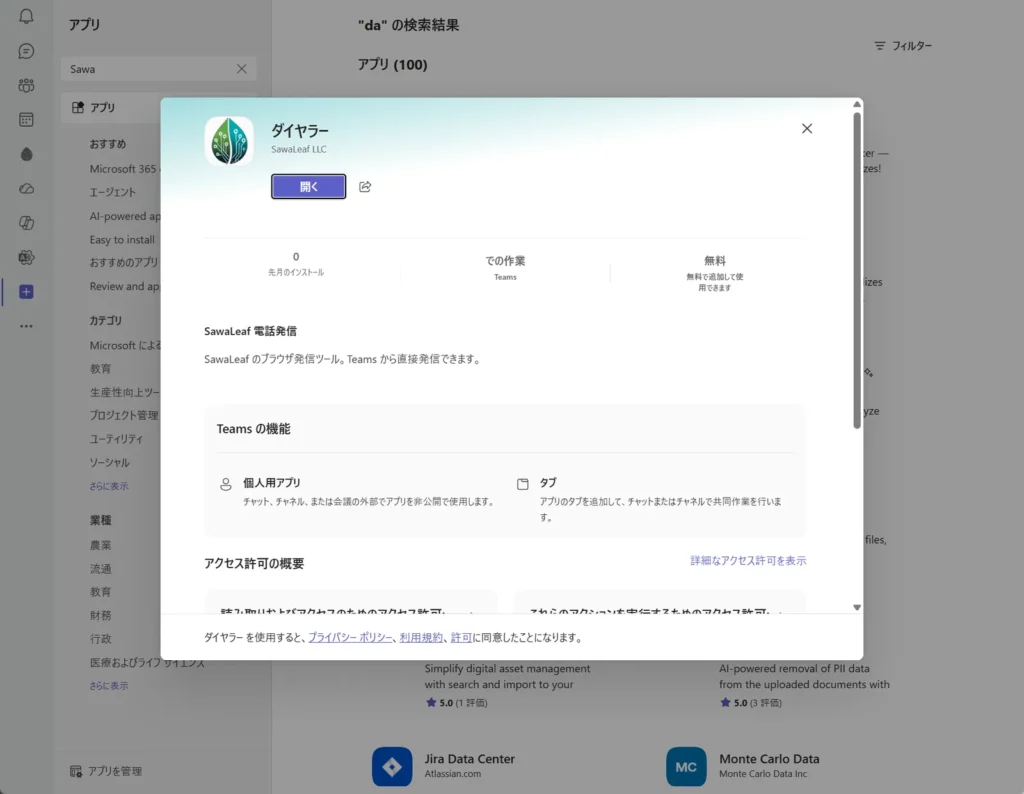1024x794 pixels.
Task: Click the SawaLeaf LLC publisher name
Action: [x=298, y=150]
